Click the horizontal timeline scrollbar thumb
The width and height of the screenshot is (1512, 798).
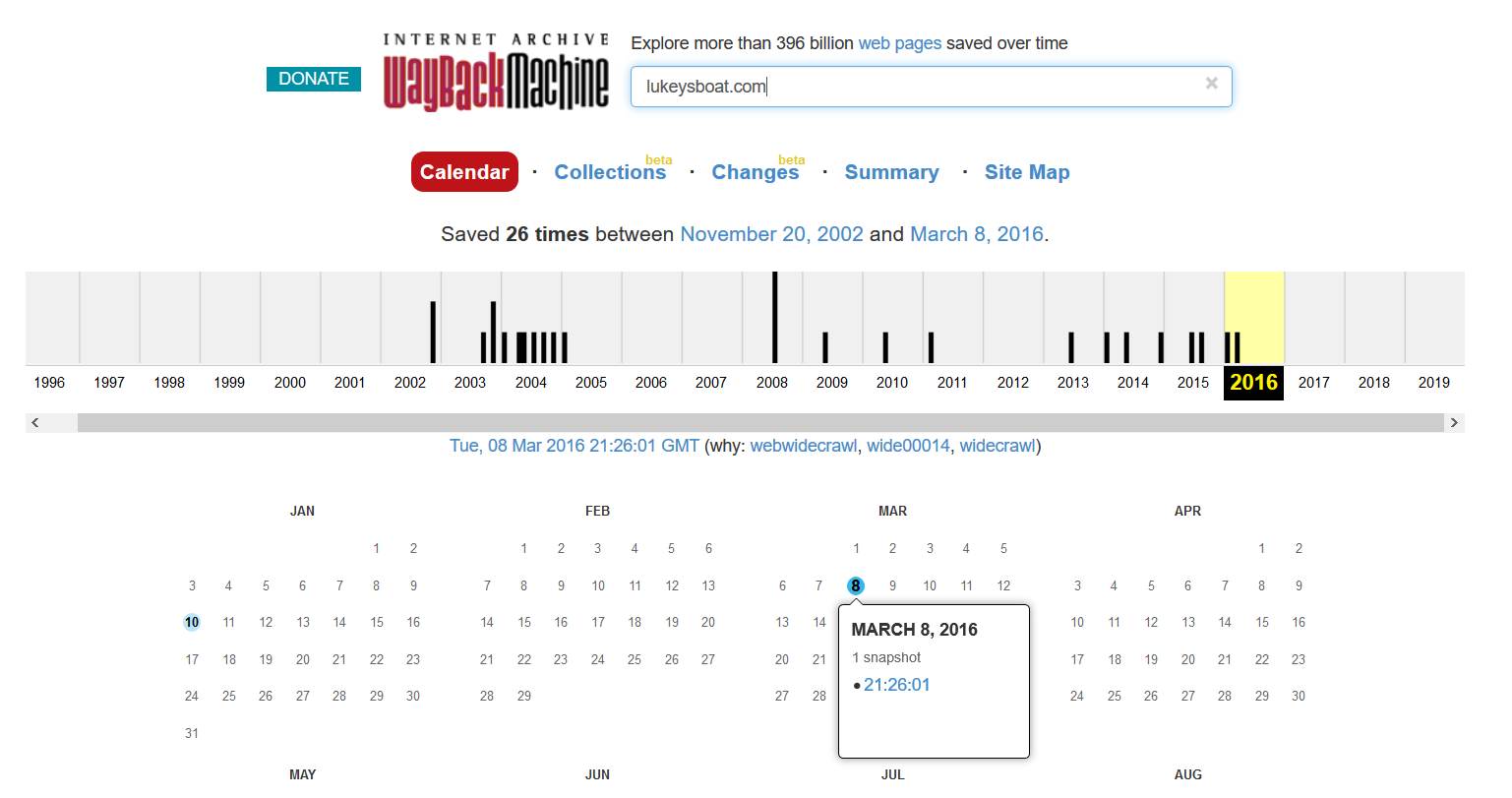pos(760,423)
